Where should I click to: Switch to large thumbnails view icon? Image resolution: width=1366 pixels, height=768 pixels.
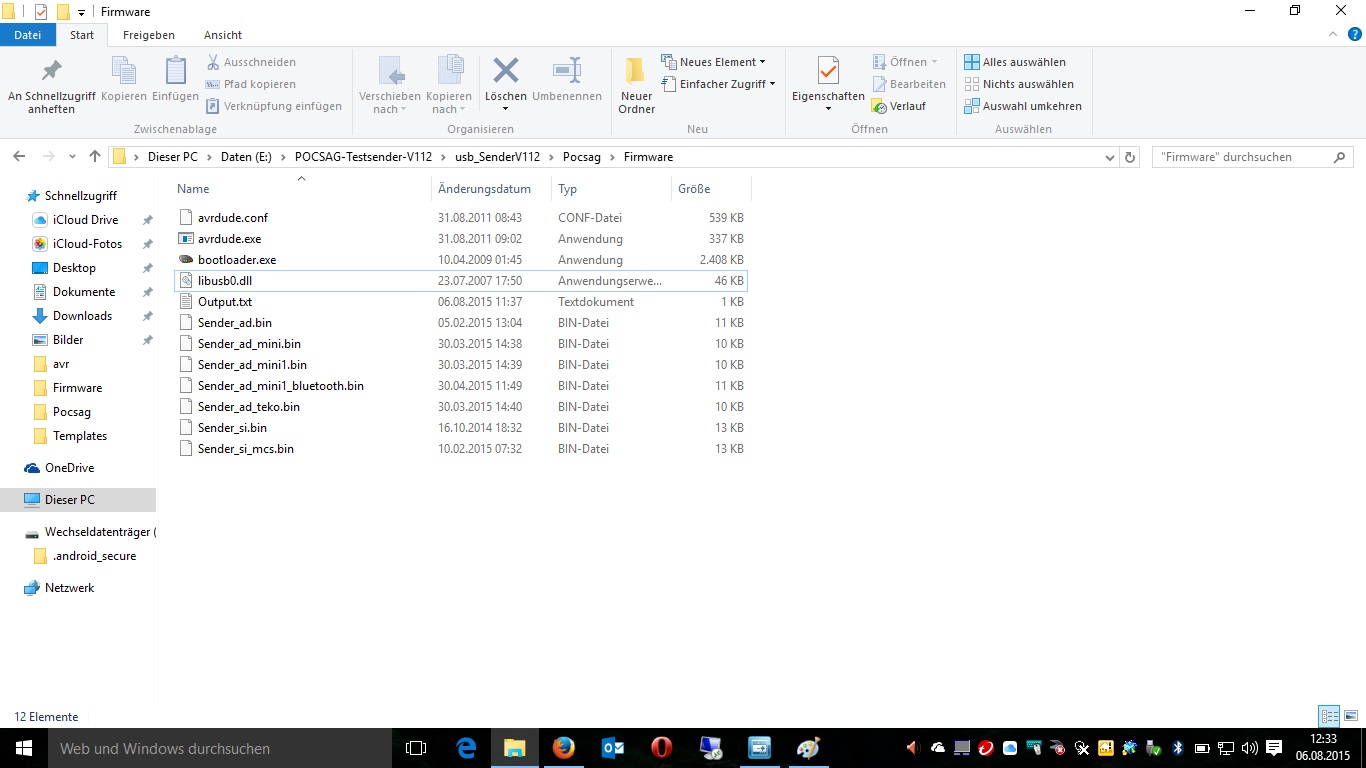coord(1350,716)
